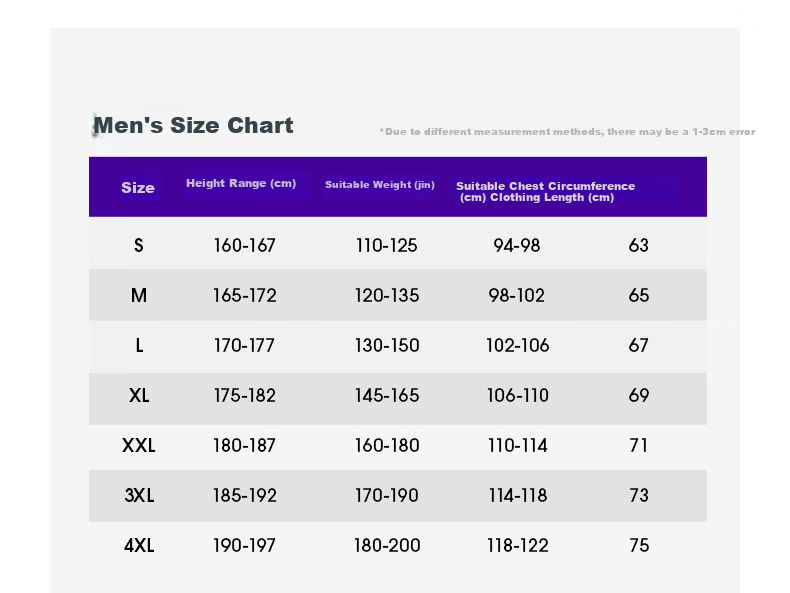Select height value 175-182
The image size is (790, 593).
point(244,396)
